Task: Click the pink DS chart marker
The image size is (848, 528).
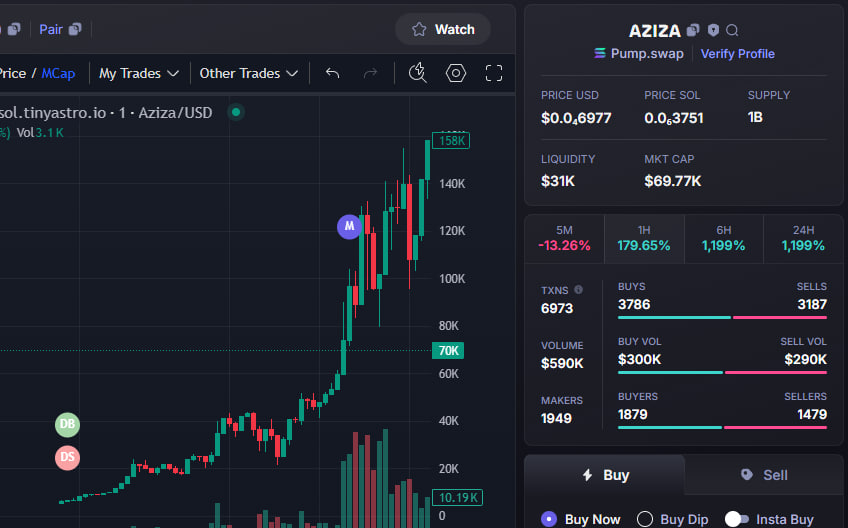Action: (67, 458)
